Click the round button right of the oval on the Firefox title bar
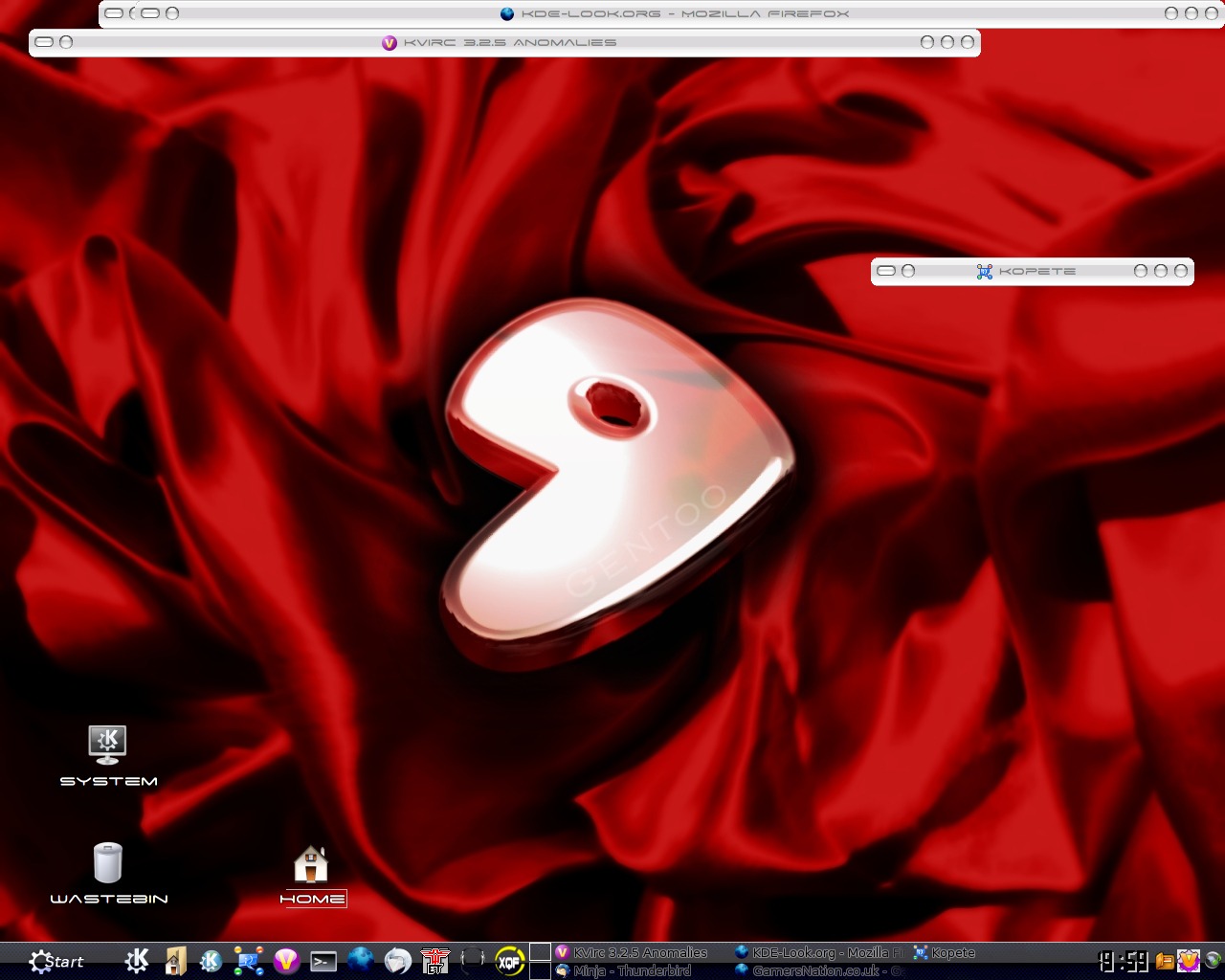The image size is (1225, 980). click(172, 13)
